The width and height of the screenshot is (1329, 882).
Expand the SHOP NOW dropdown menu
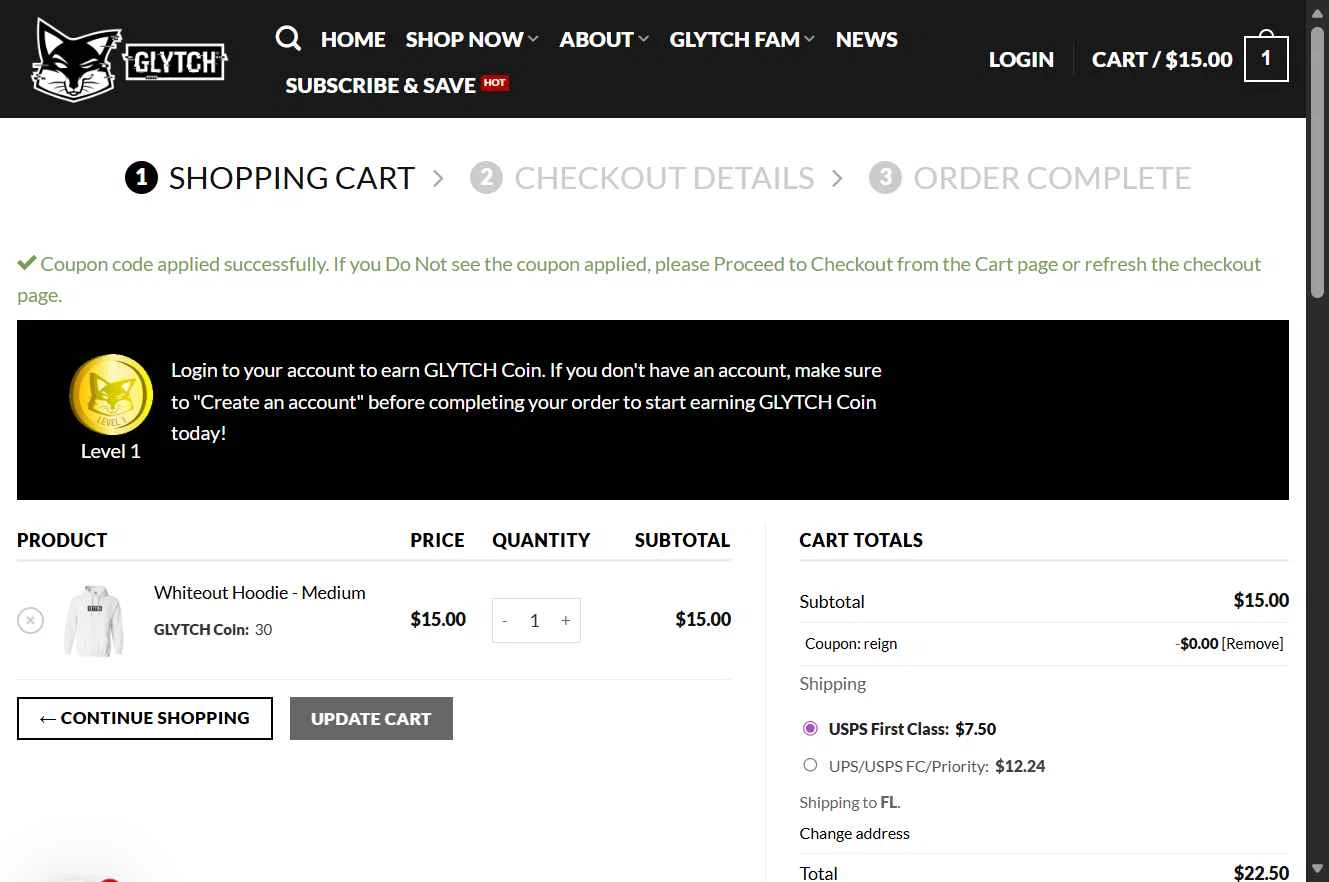[472, 40]
